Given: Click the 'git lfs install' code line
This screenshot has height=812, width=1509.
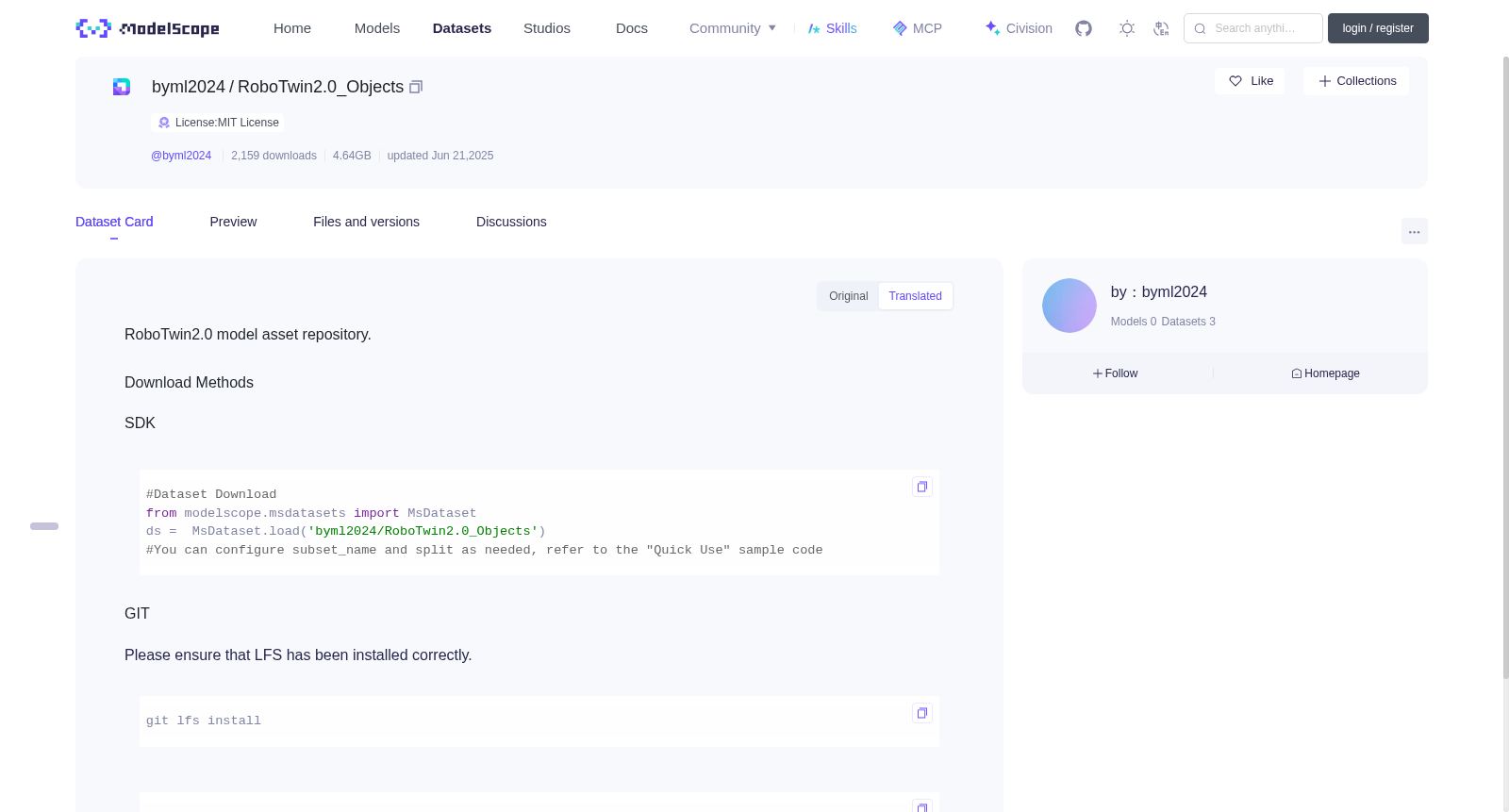Looking at the screenshot, I should pyautogui.click(x=204, y=721).
